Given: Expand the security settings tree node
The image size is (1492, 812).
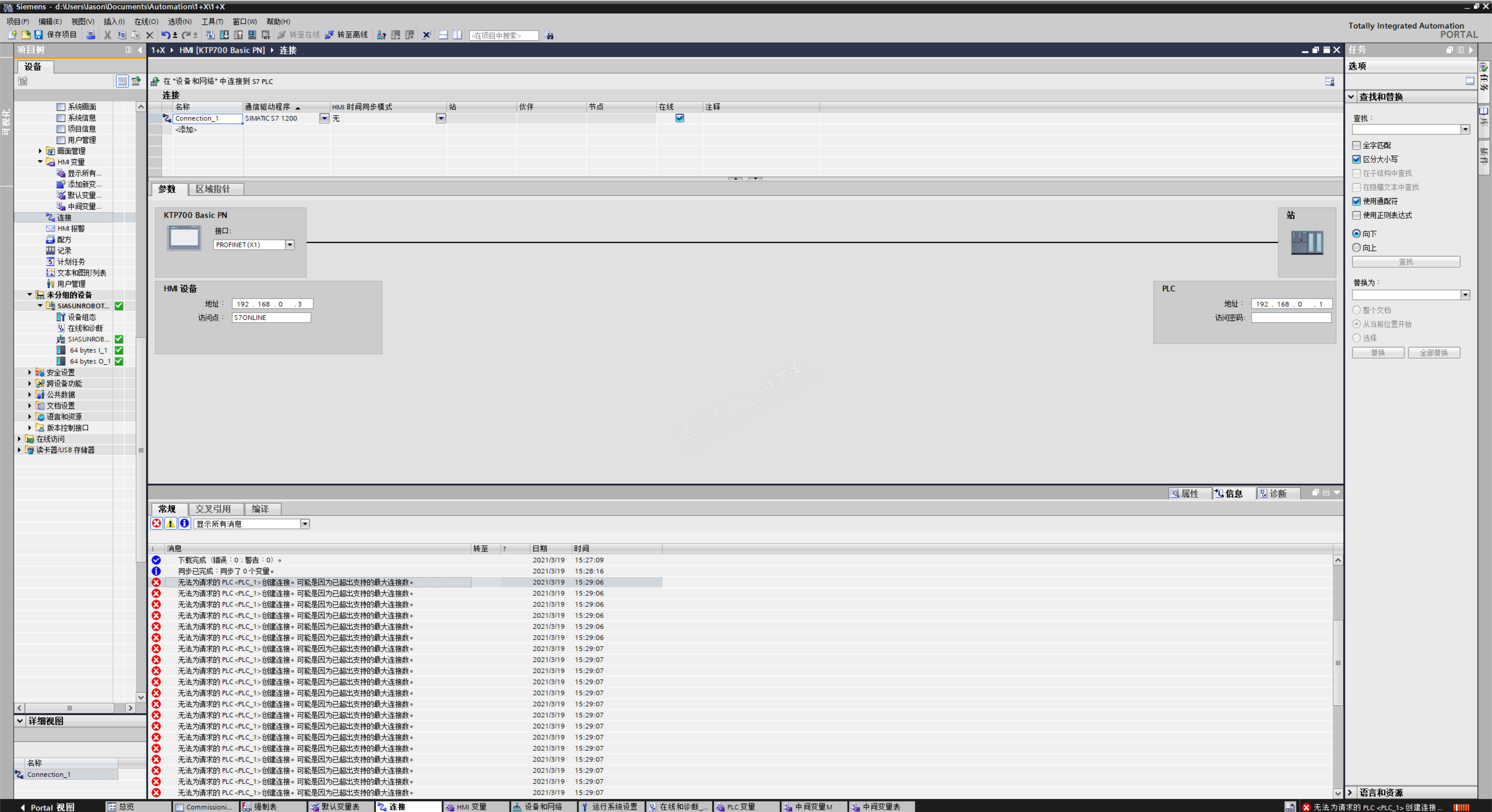Looking at the screenshot, I should pyautogui.click(x=30, y=373).
